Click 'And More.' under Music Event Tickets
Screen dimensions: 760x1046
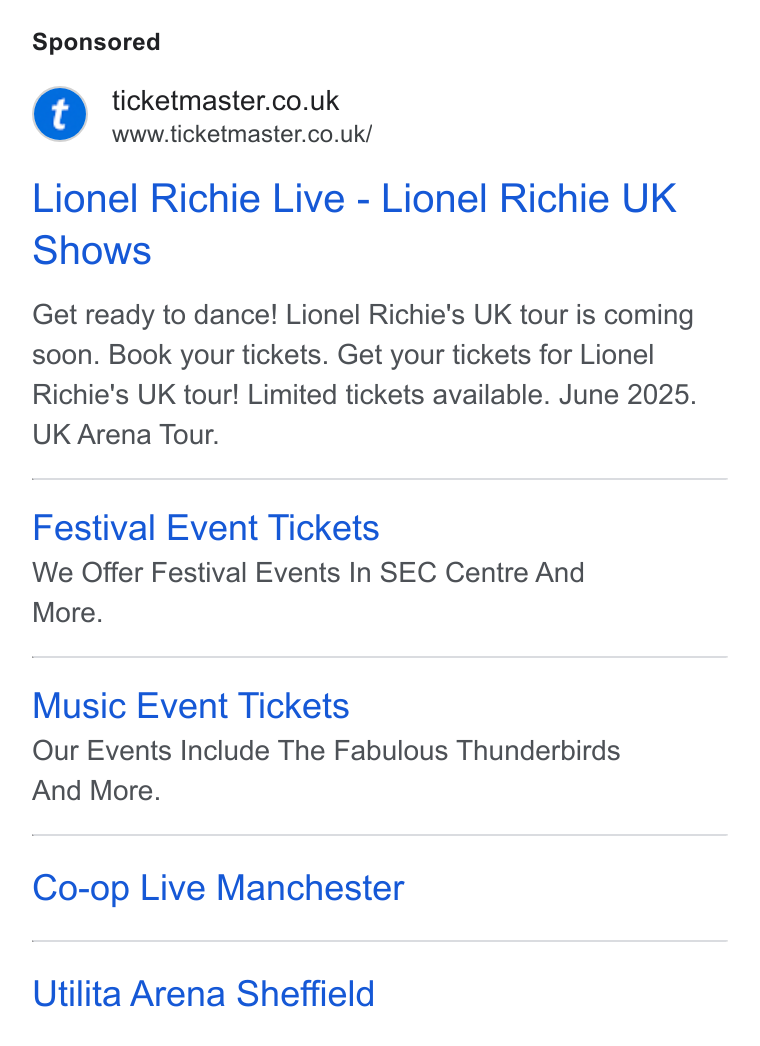(x=96, y=791)
